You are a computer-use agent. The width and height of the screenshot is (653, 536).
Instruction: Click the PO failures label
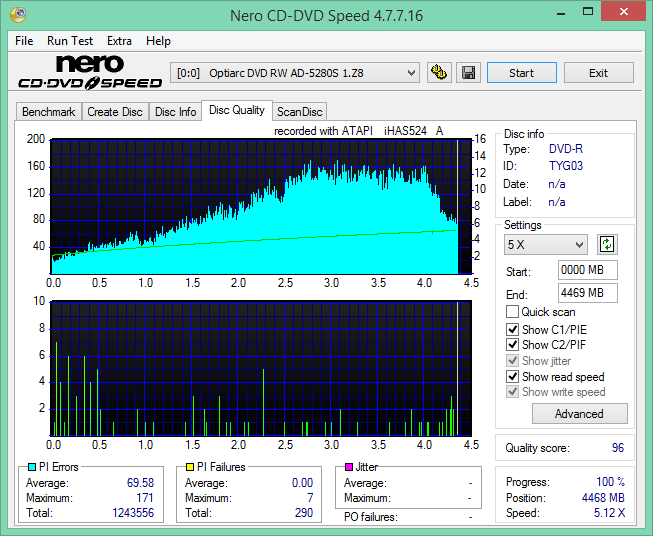(371, 517)
